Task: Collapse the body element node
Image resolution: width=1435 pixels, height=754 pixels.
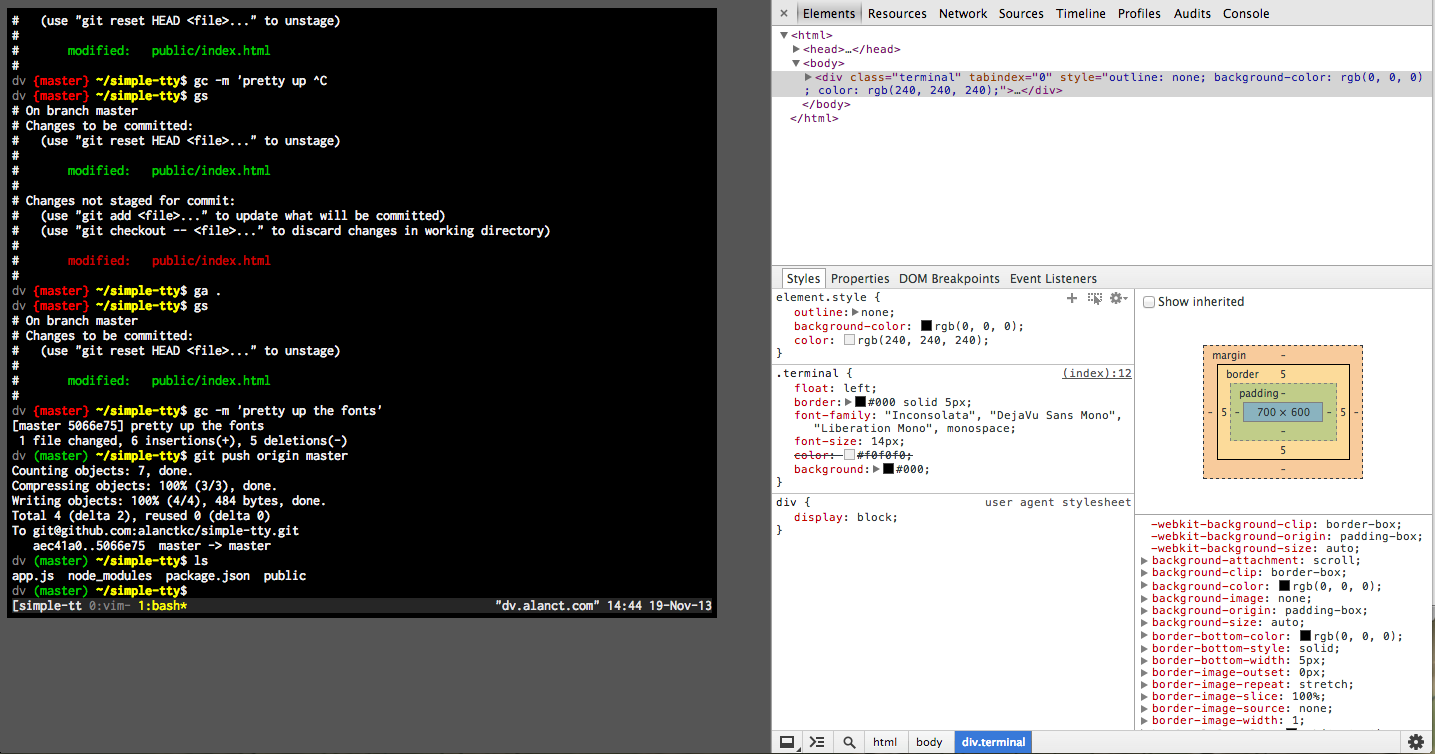Action: tap(797, 63)
